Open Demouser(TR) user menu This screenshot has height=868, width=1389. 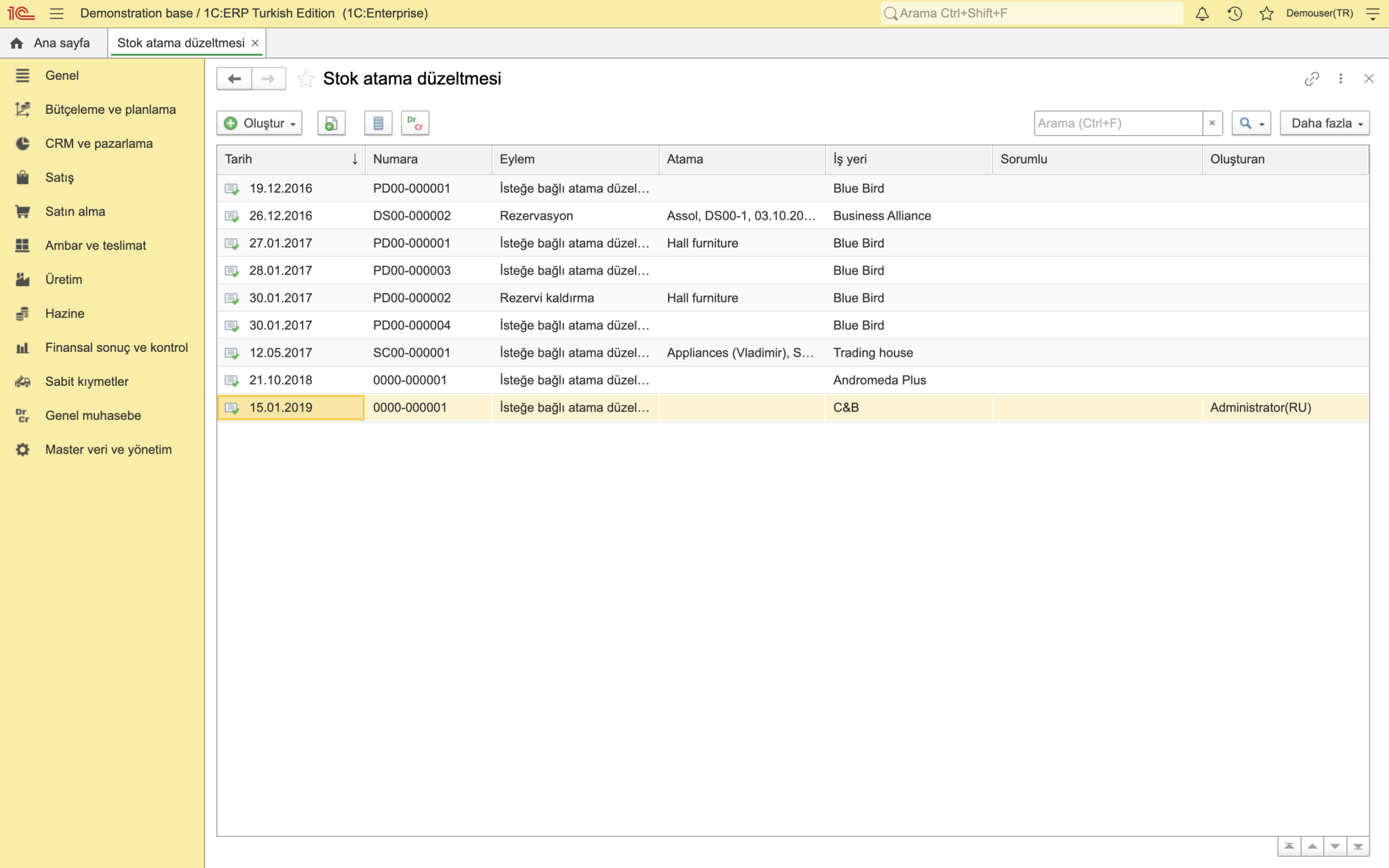click(1319, 14)
